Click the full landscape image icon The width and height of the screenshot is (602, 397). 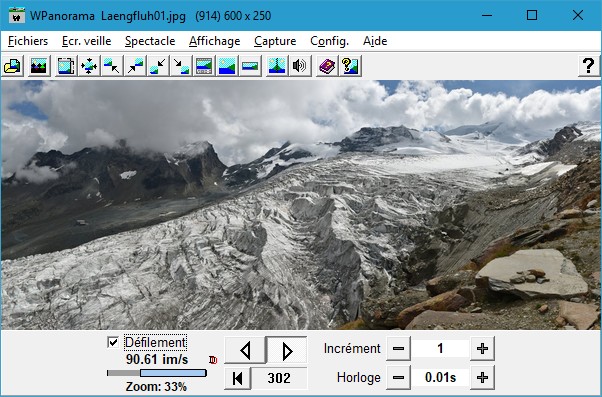coord(227,66)
